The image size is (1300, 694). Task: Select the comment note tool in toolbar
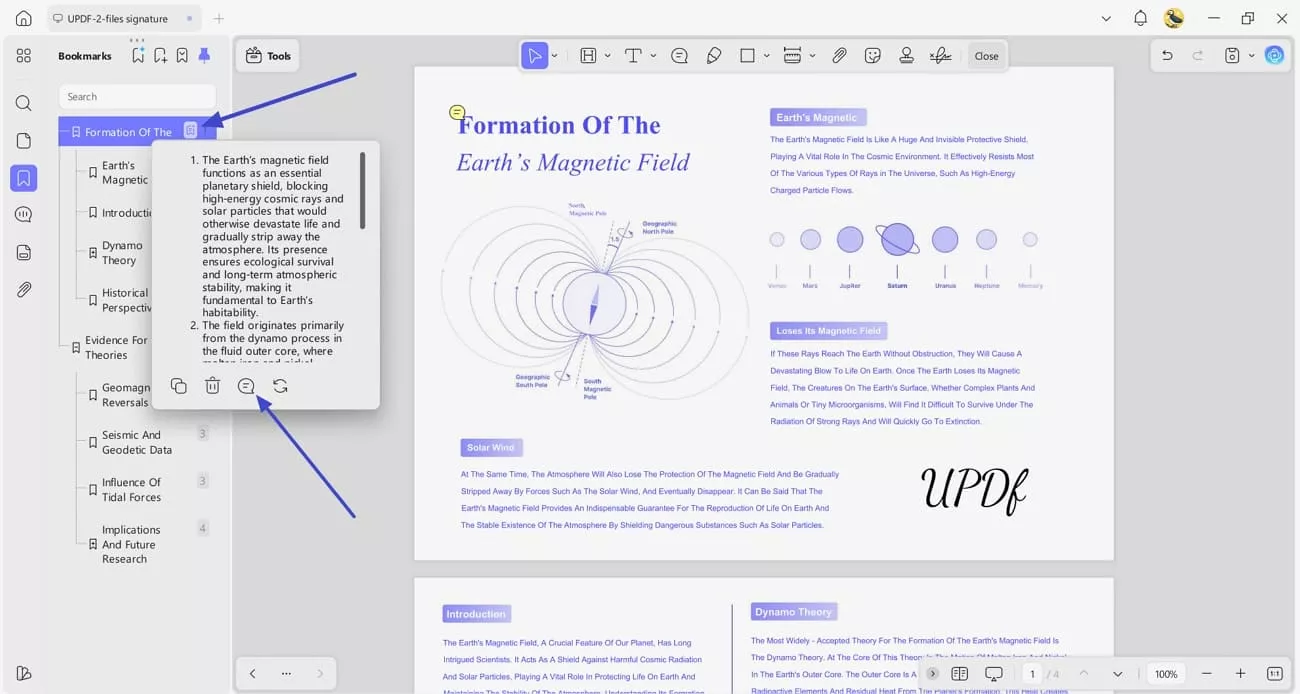click(679, 56)
